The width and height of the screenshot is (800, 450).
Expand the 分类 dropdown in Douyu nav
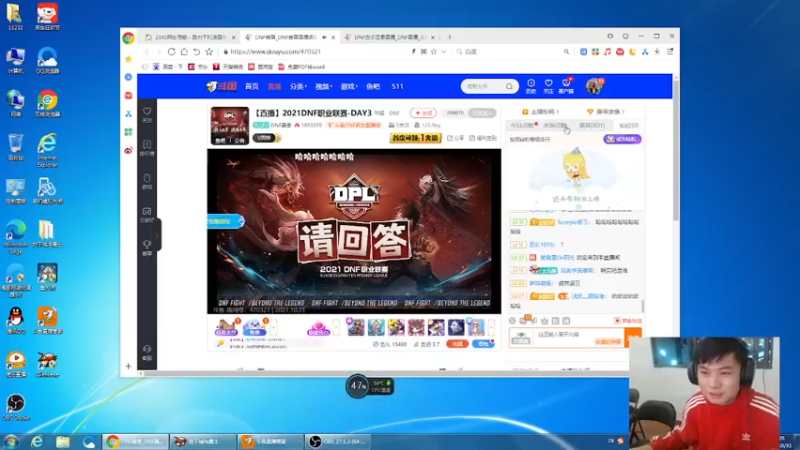click(x=298, y=86)
